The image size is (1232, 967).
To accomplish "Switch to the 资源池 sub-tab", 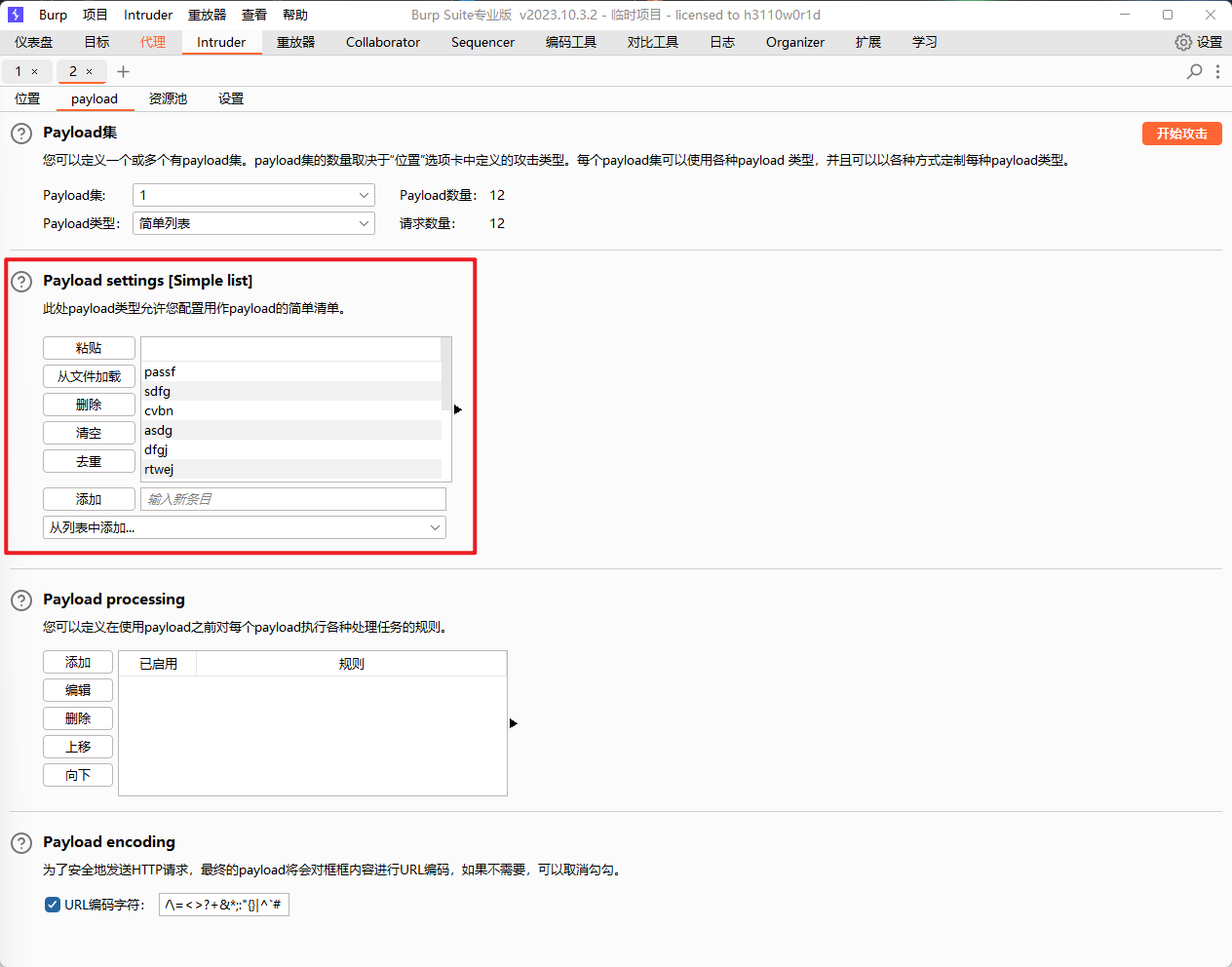I will coord(168,98).
